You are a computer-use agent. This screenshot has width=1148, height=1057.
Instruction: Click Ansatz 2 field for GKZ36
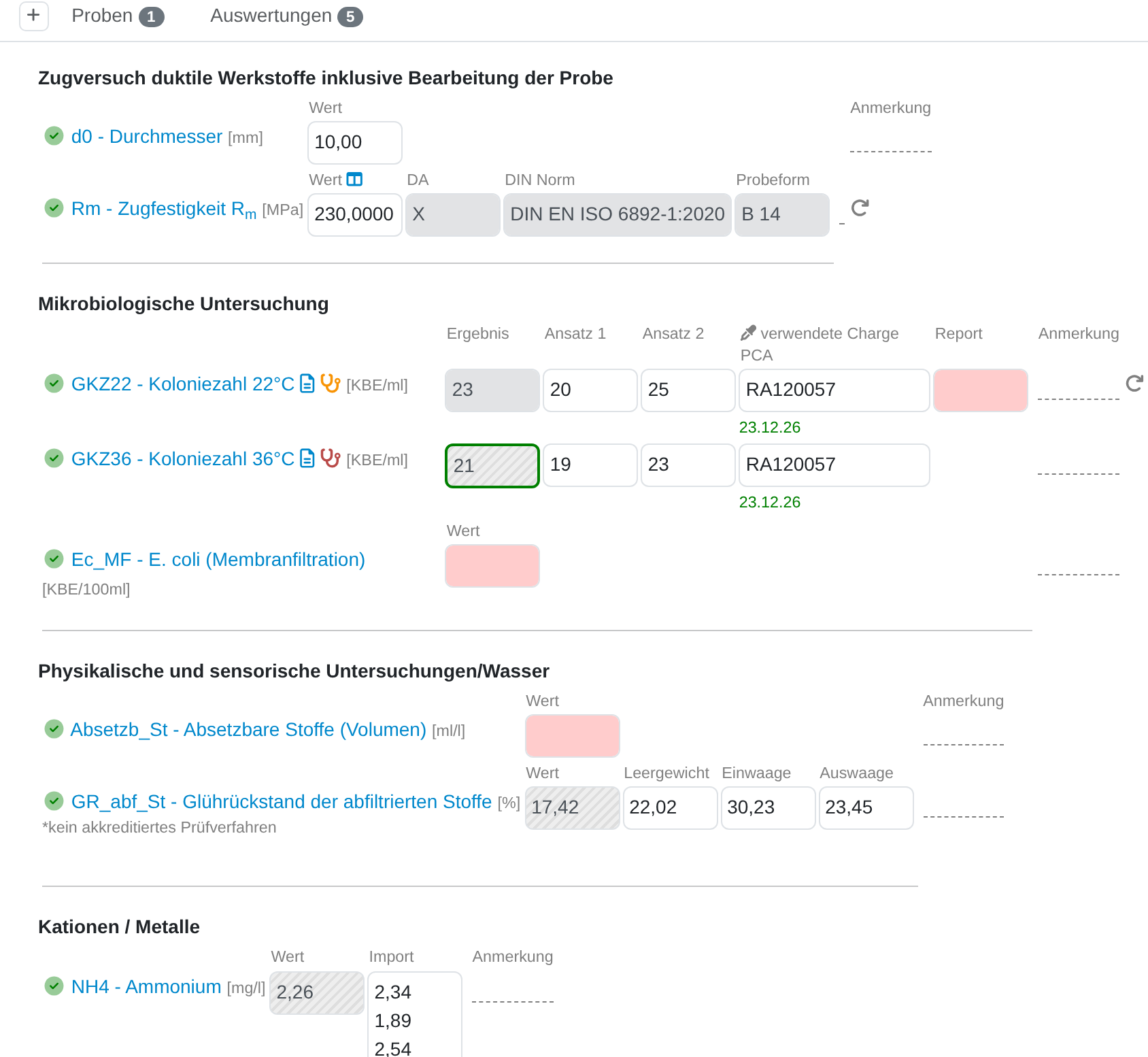tap(688, 465)
